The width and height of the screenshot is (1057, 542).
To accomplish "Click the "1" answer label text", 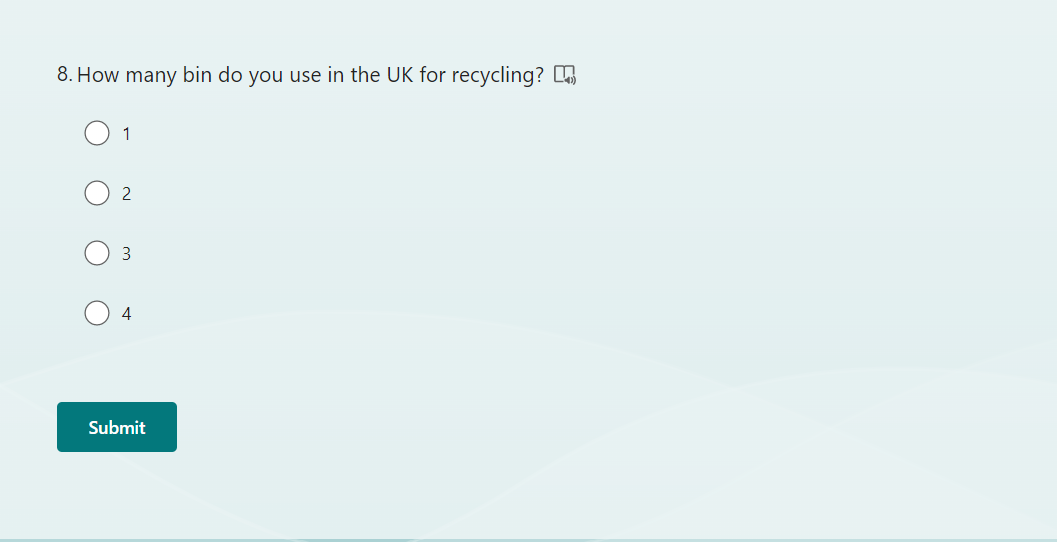I will point(126,134).
